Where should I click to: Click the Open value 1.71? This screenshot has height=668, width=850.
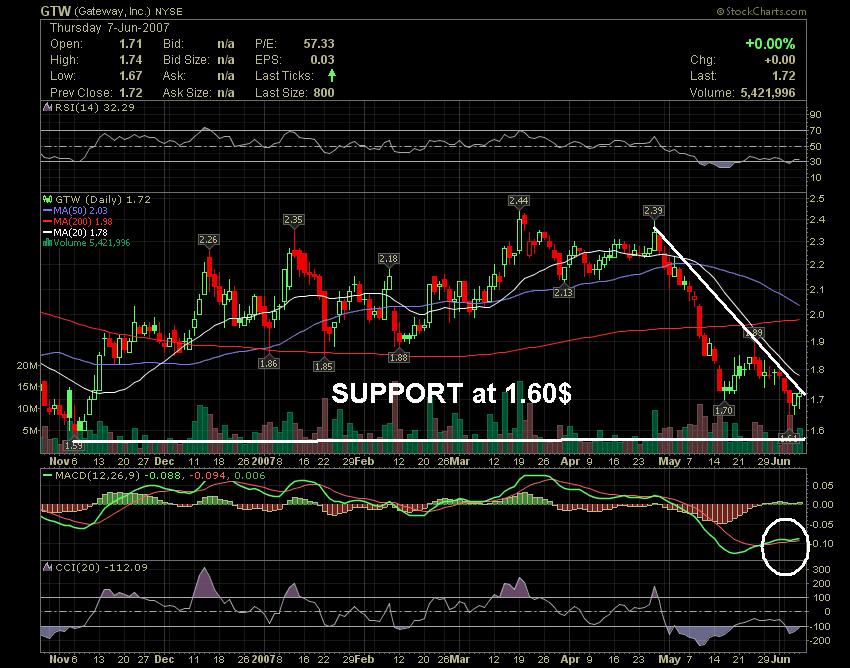(x=131, y=44)
